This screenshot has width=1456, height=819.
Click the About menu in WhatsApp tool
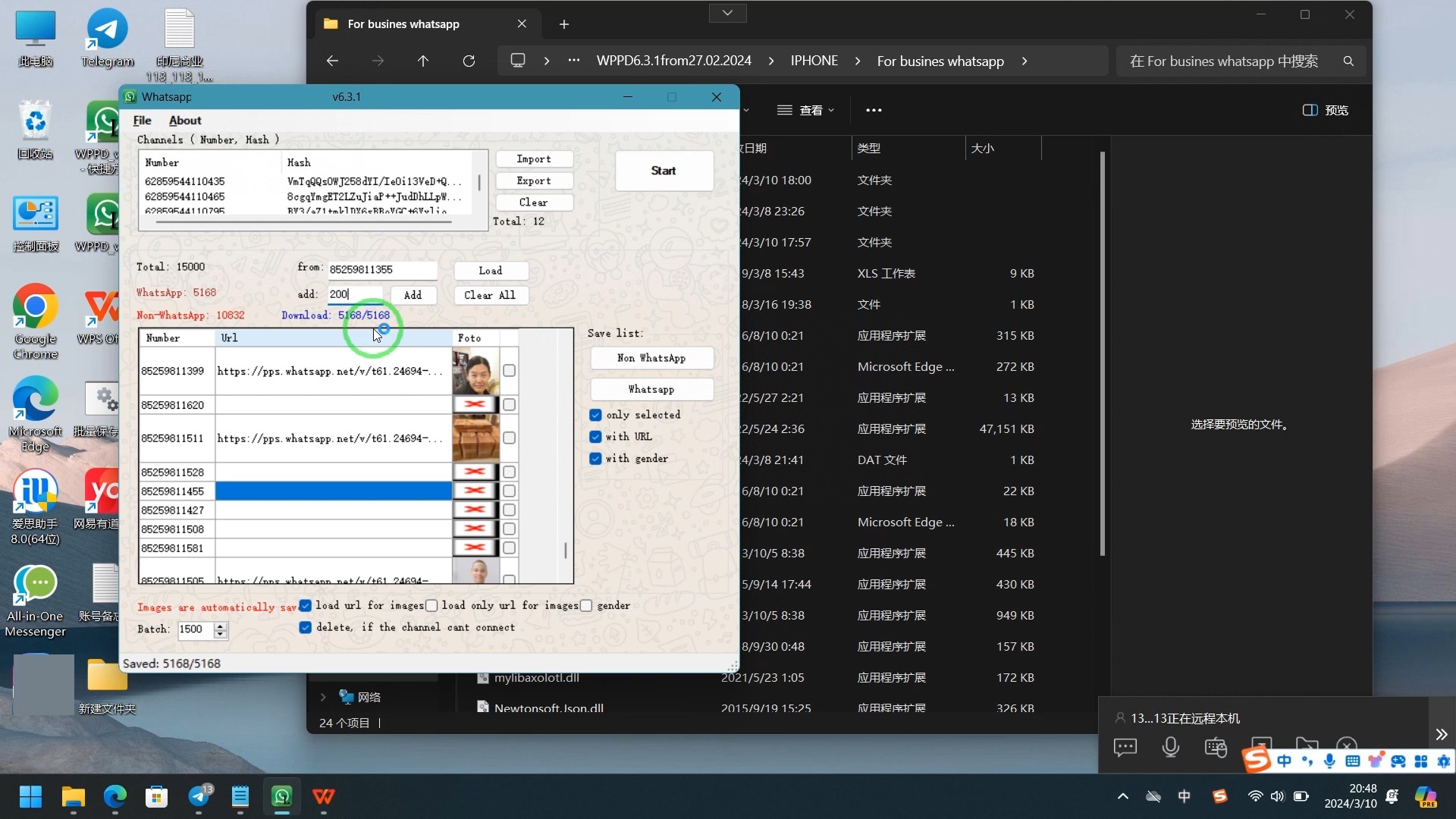coord(185,120)
